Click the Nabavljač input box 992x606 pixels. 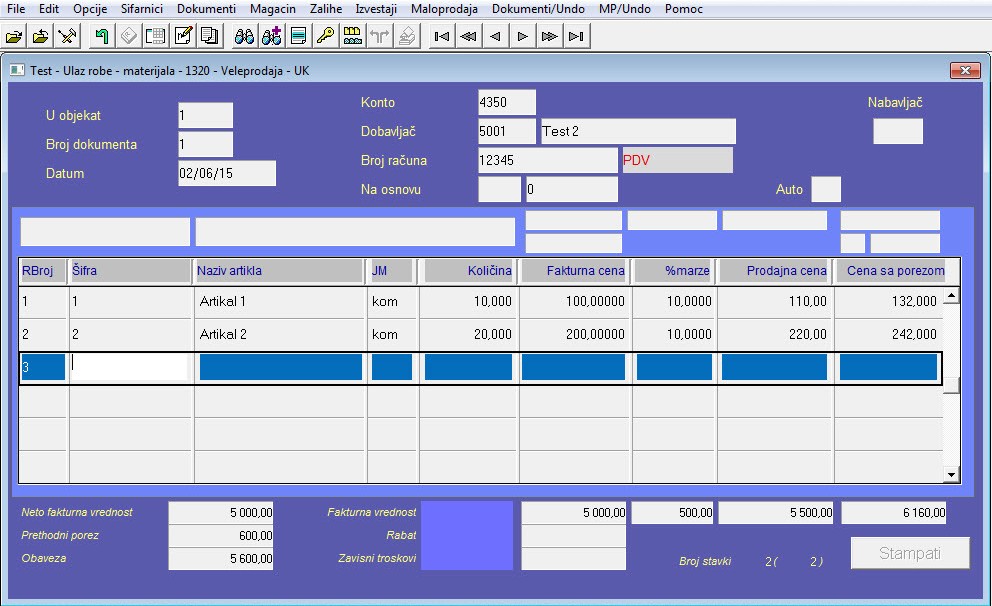tap(898, 132)
